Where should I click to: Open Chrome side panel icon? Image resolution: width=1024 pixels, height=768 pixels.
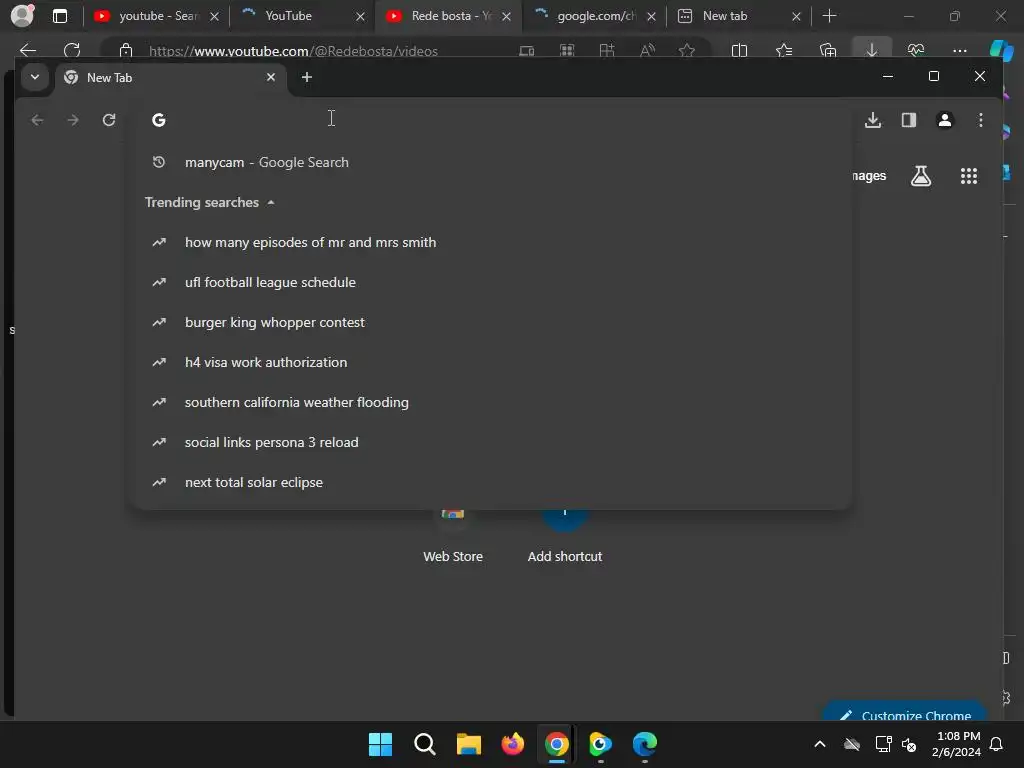coord(908,120)
